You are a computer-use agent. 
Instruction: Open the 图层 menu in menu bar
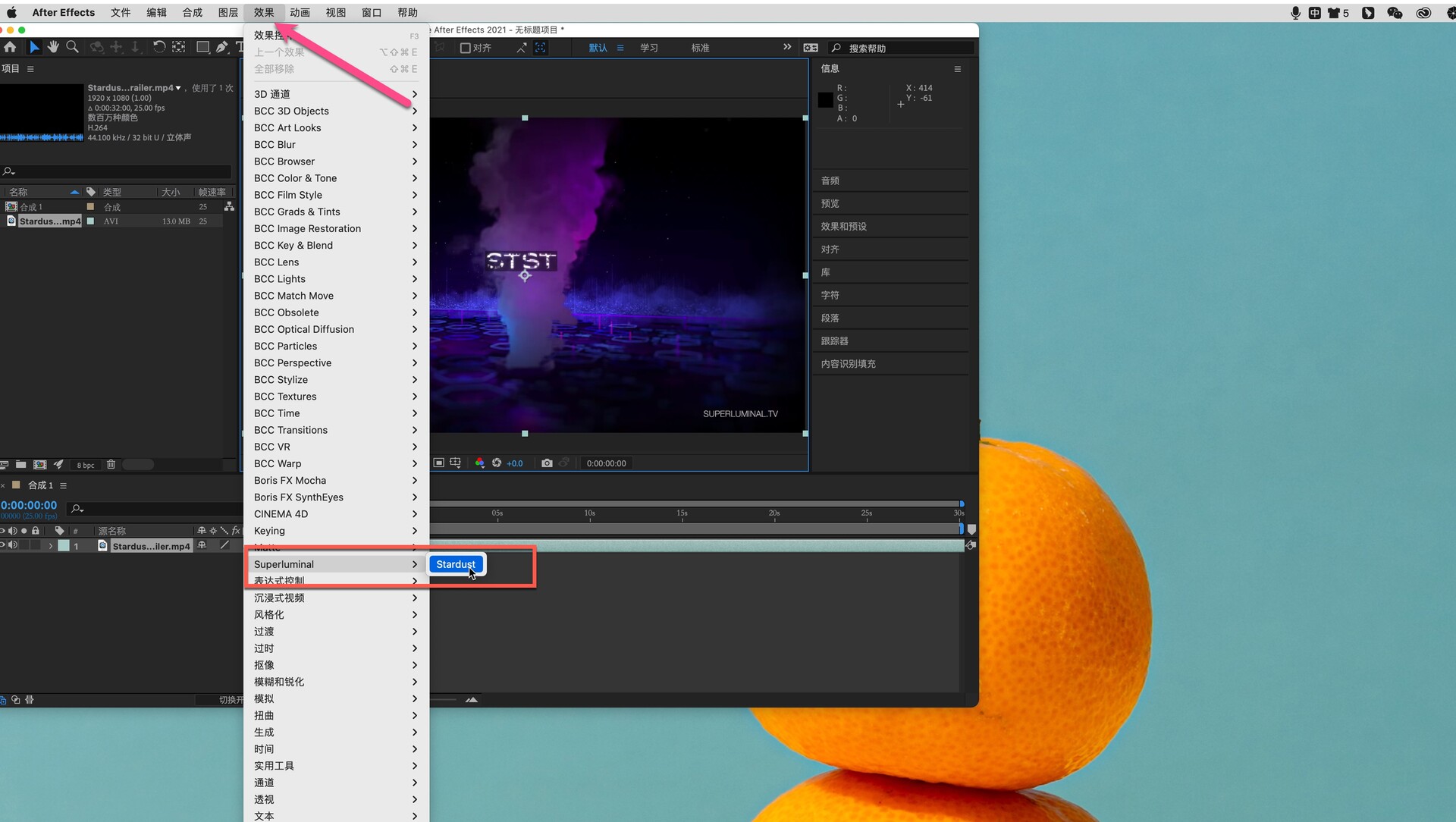(228, 12)
